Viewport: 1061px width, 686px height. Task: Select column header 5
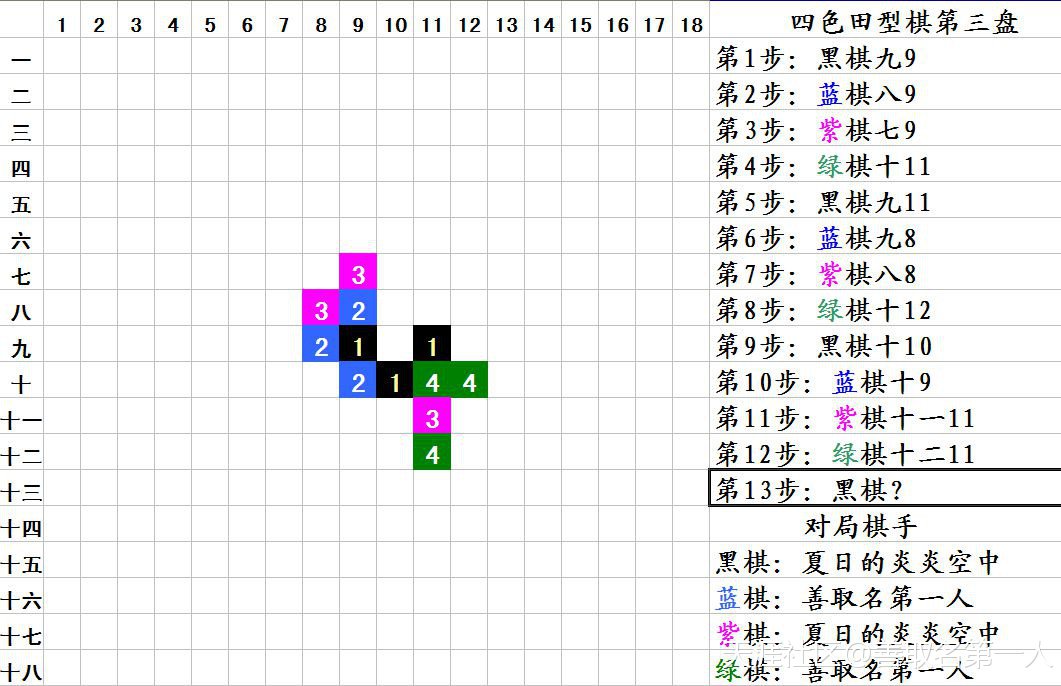tap(210, 25)
